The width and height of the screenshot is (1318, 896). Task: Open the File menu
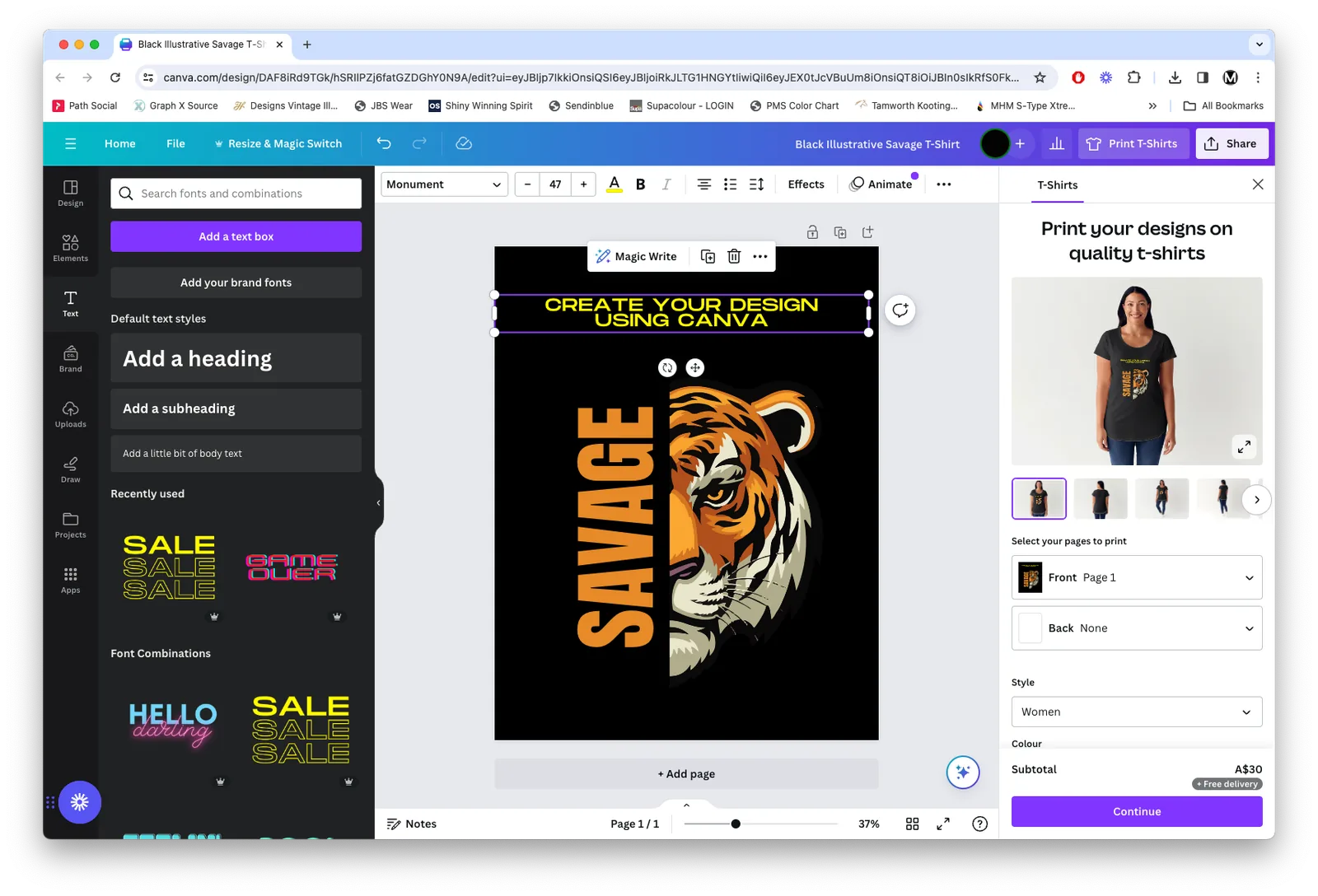point(175,143)
